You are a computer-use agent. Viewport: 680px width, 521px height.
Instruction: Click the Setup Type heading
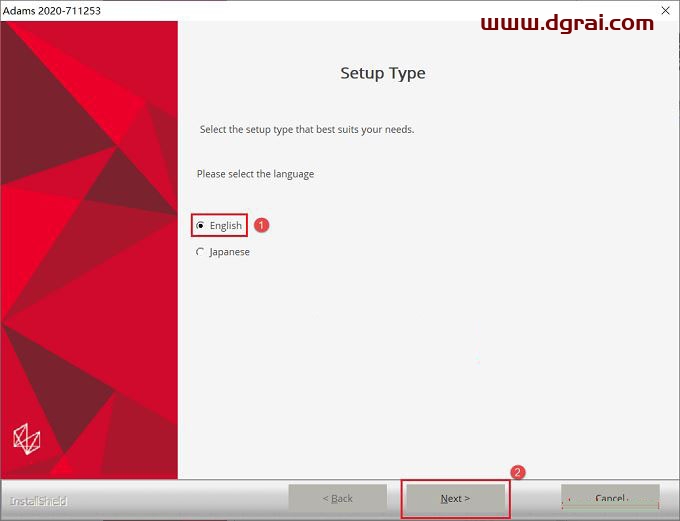tap(382, 73)
